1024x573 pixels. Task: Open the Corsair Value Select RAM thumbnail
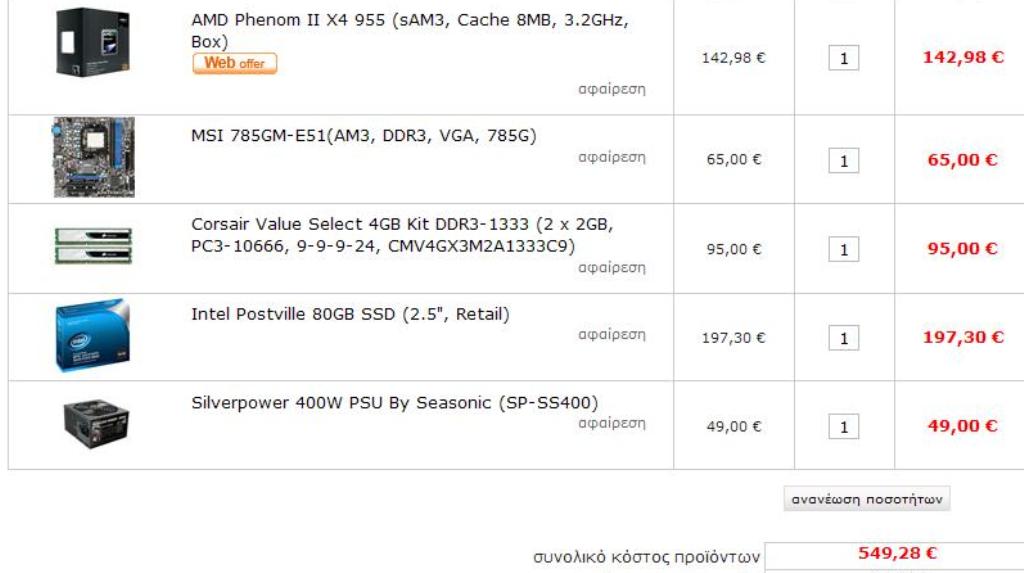93,246
